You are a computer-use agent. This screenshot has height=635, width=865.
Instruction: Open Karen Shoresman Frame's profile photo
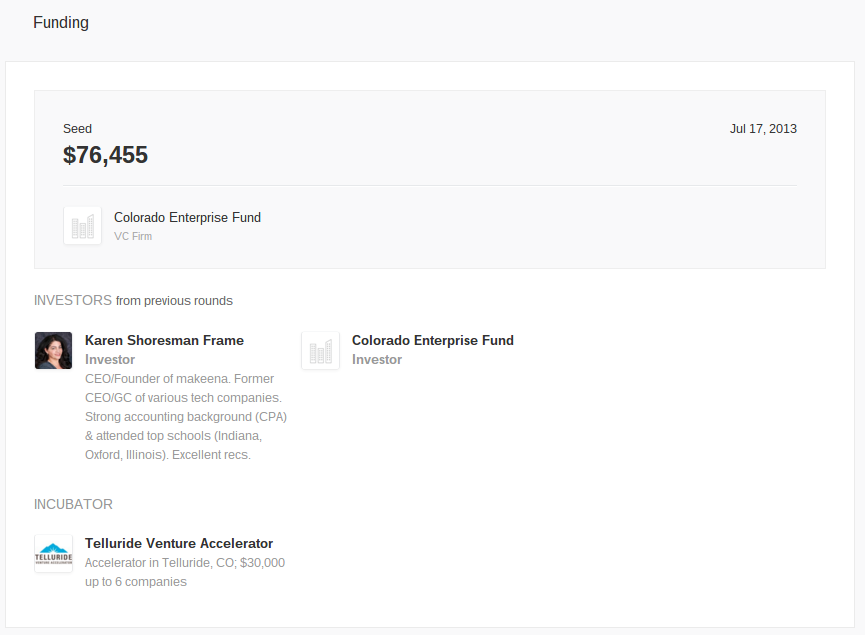(53, 351)
